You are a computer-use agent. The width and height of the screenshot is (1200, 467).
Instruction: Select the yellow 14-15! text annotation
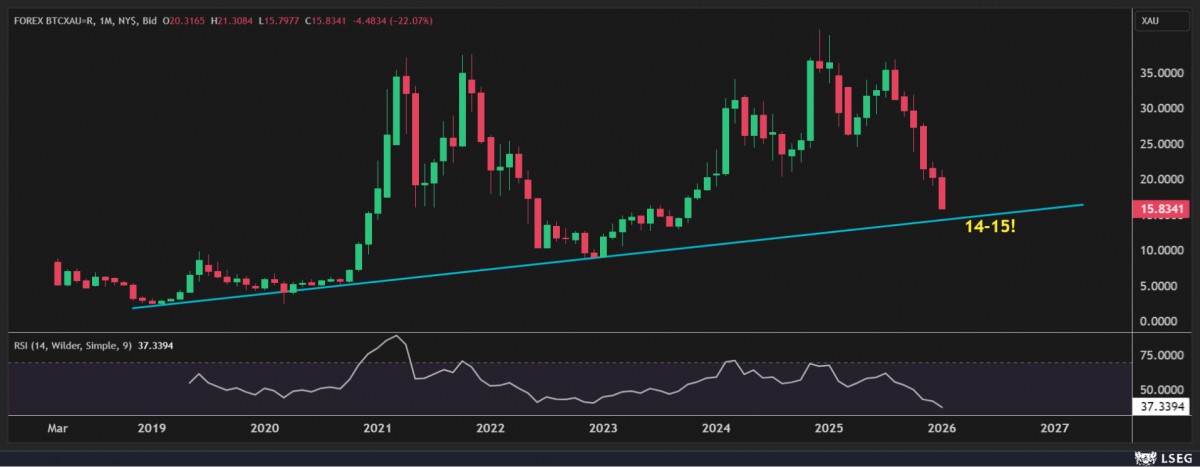pyautogui.click(x=992, y=227)
